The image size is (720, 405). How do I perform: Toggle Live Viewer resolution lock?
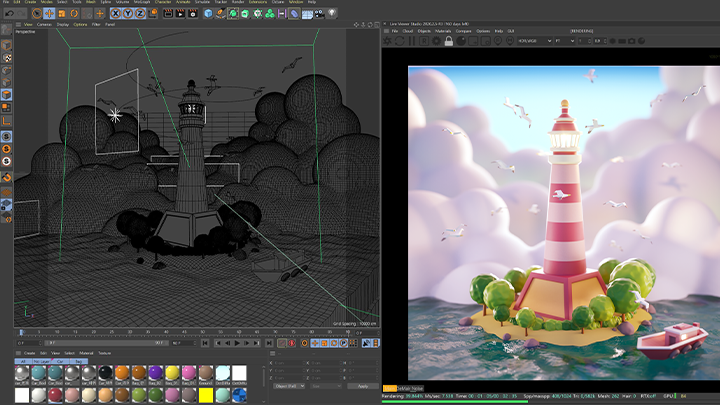click(x=449, y=41)
